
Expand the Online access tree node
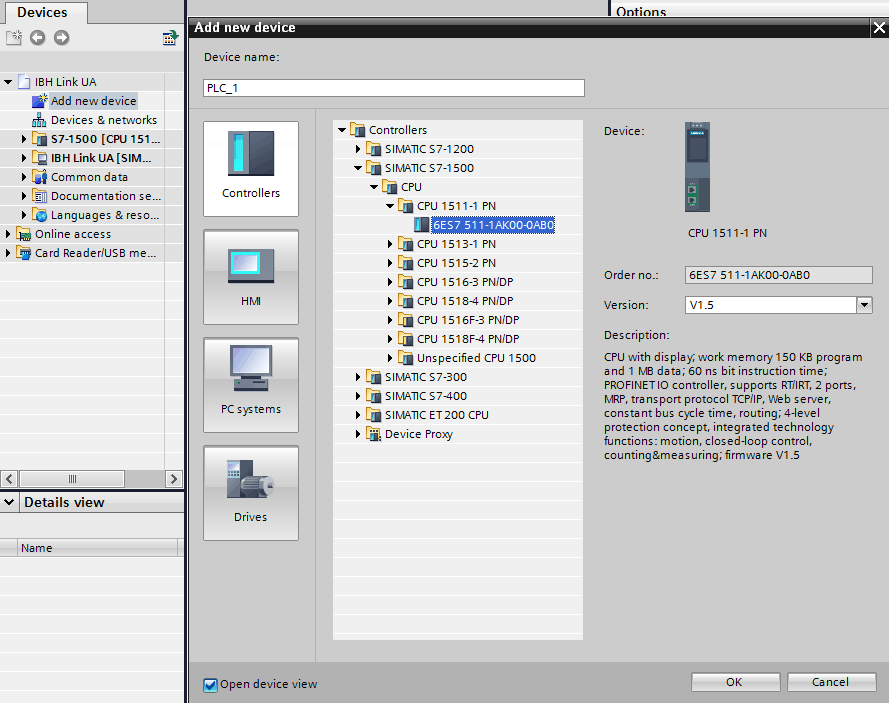pyautogui.click(x=9, y=234)
